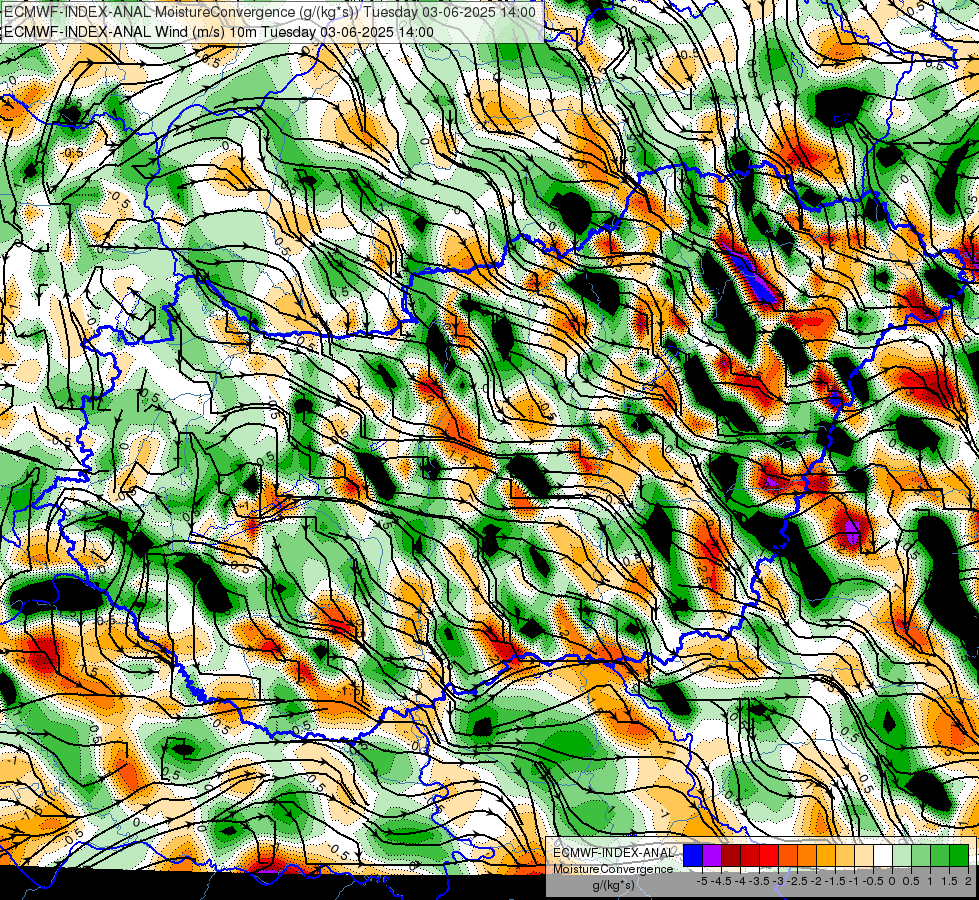Select the palest peach swatch left of -0.5
Image resolution: width=979 pixels, height=900 pixels.
pyautogui.click(x=864, y=855)
